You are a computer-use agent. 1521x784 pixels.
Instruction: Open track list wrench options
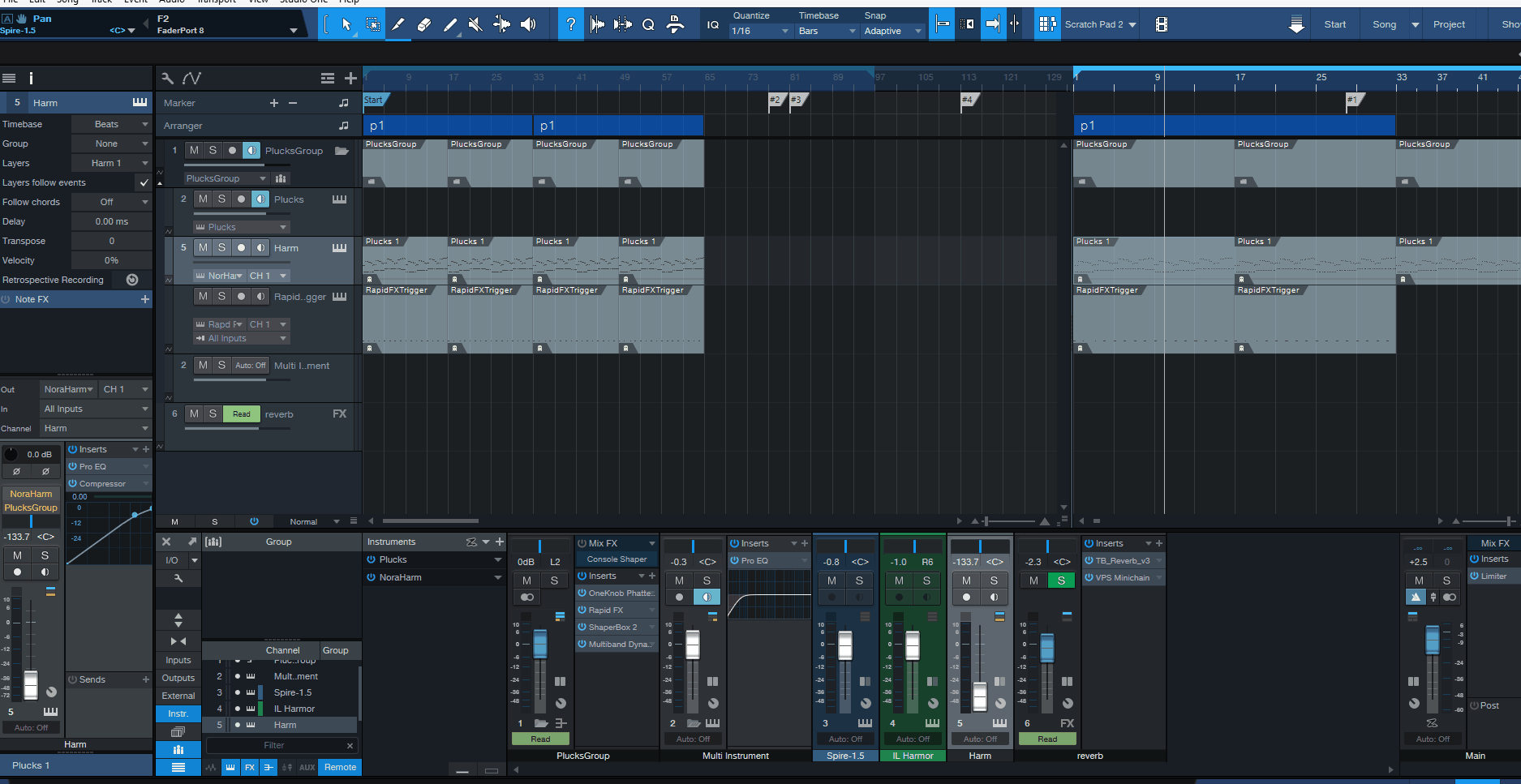tap(168, 78)
